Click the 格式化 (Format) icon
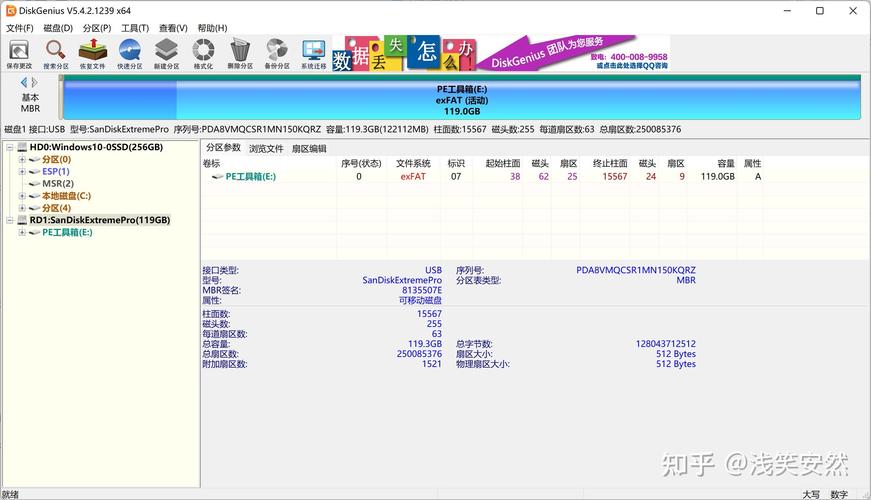Viewport: 871px width, 500px height. (203, 54)
